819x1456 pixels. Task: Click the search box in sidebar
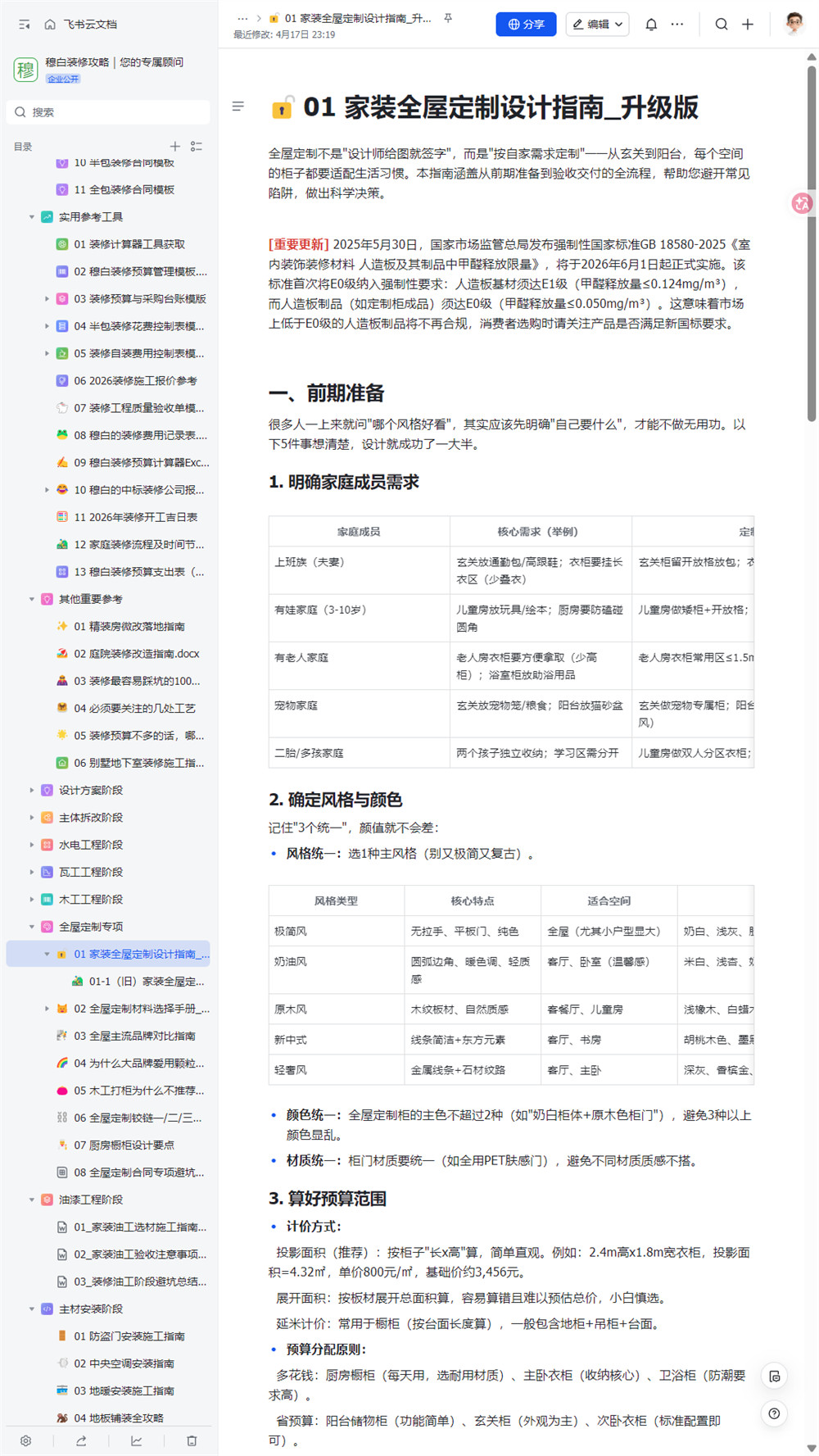(108, 112)
